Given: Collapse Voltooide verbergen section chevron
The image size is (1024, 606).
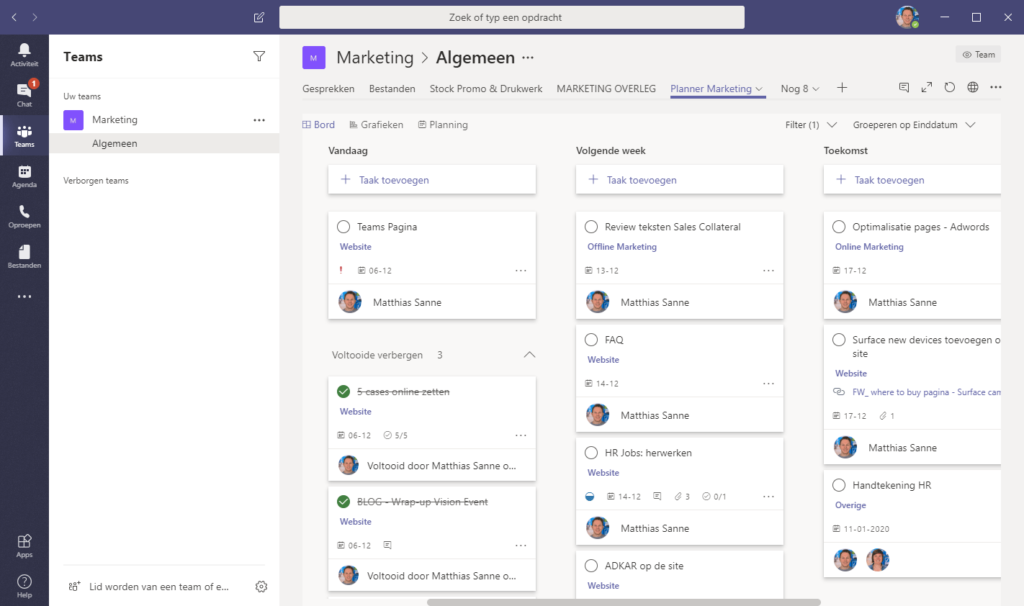Looking at the screenshot, I should [530, 355].
